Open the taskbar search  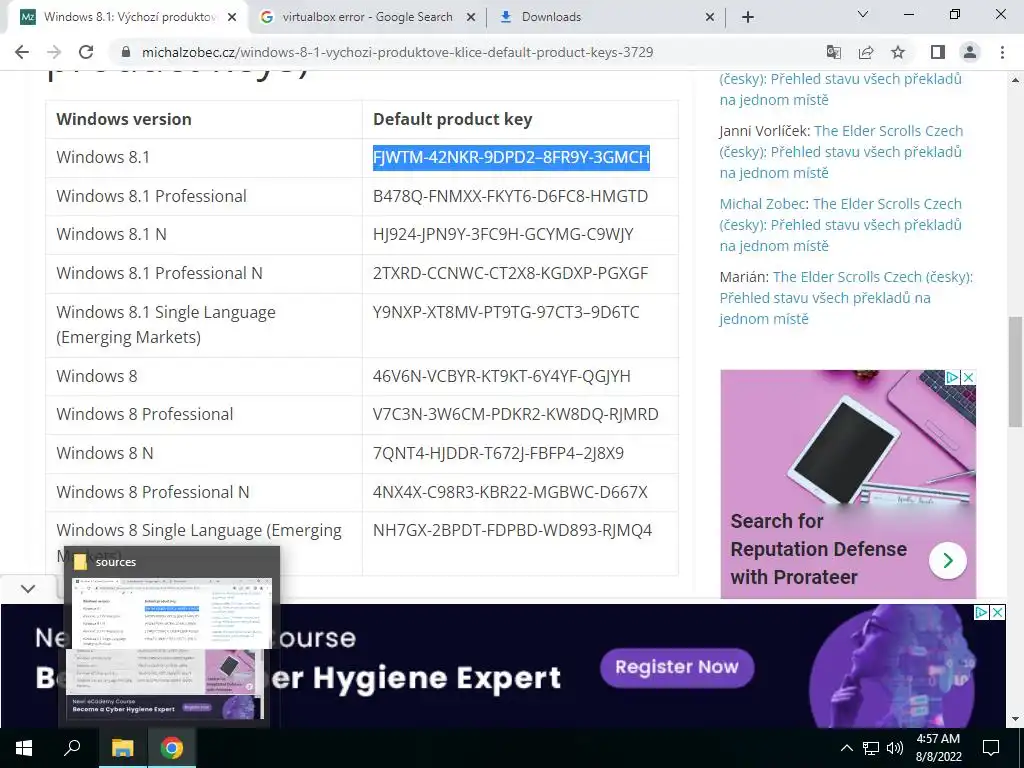72,748
